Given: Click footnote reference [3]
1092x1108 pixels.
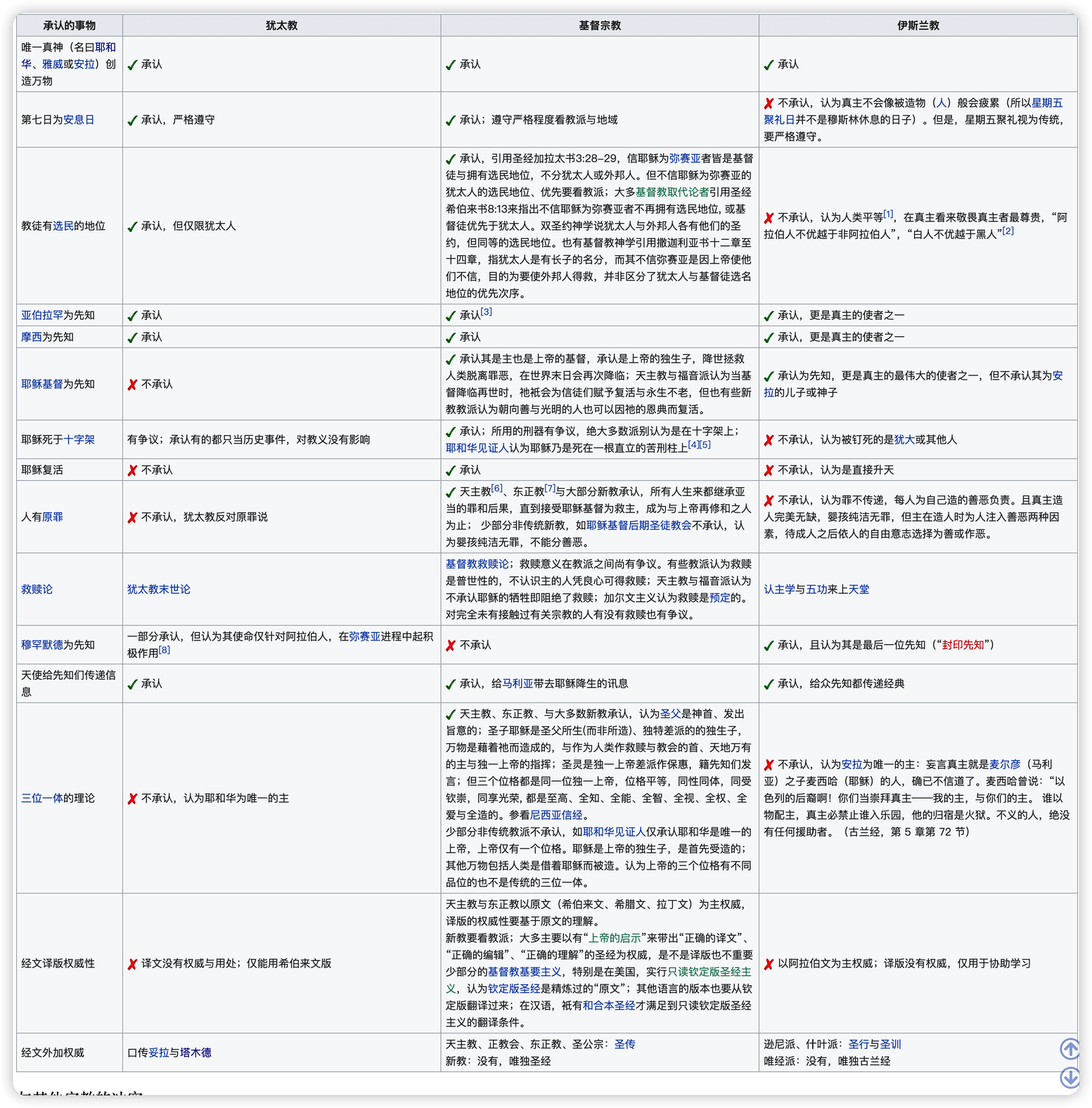Looking at the screenshot, I should [x=487, y=311].
